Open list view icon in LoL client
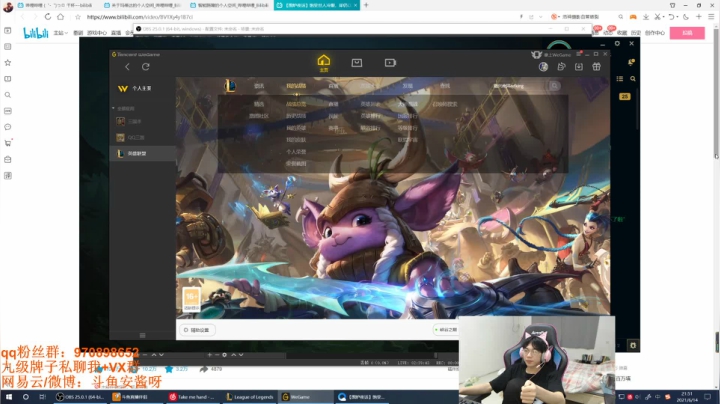This screenshot has height=404, width=720. point(619,79)
